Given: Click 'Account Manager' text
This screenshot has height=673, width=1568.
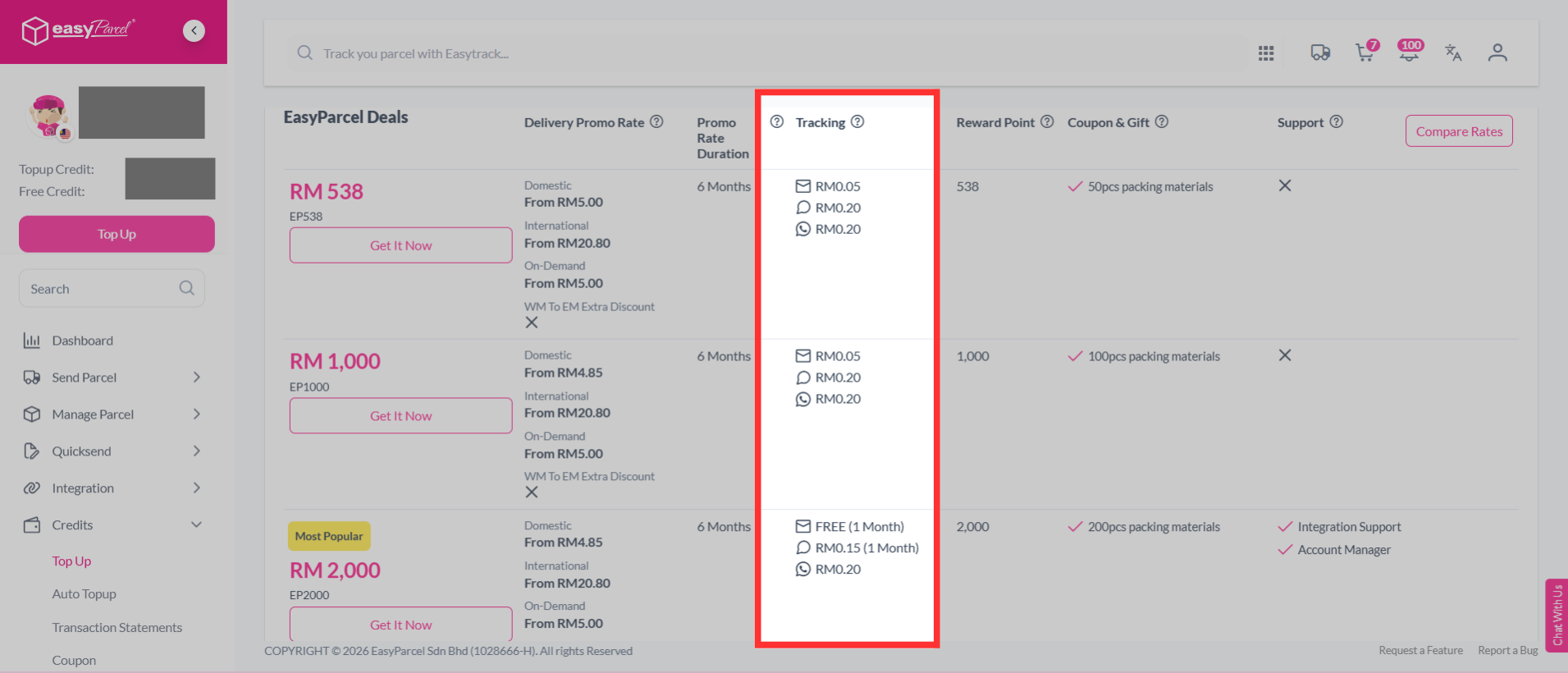Looking at the screenshot, I should pos(1344,550).
